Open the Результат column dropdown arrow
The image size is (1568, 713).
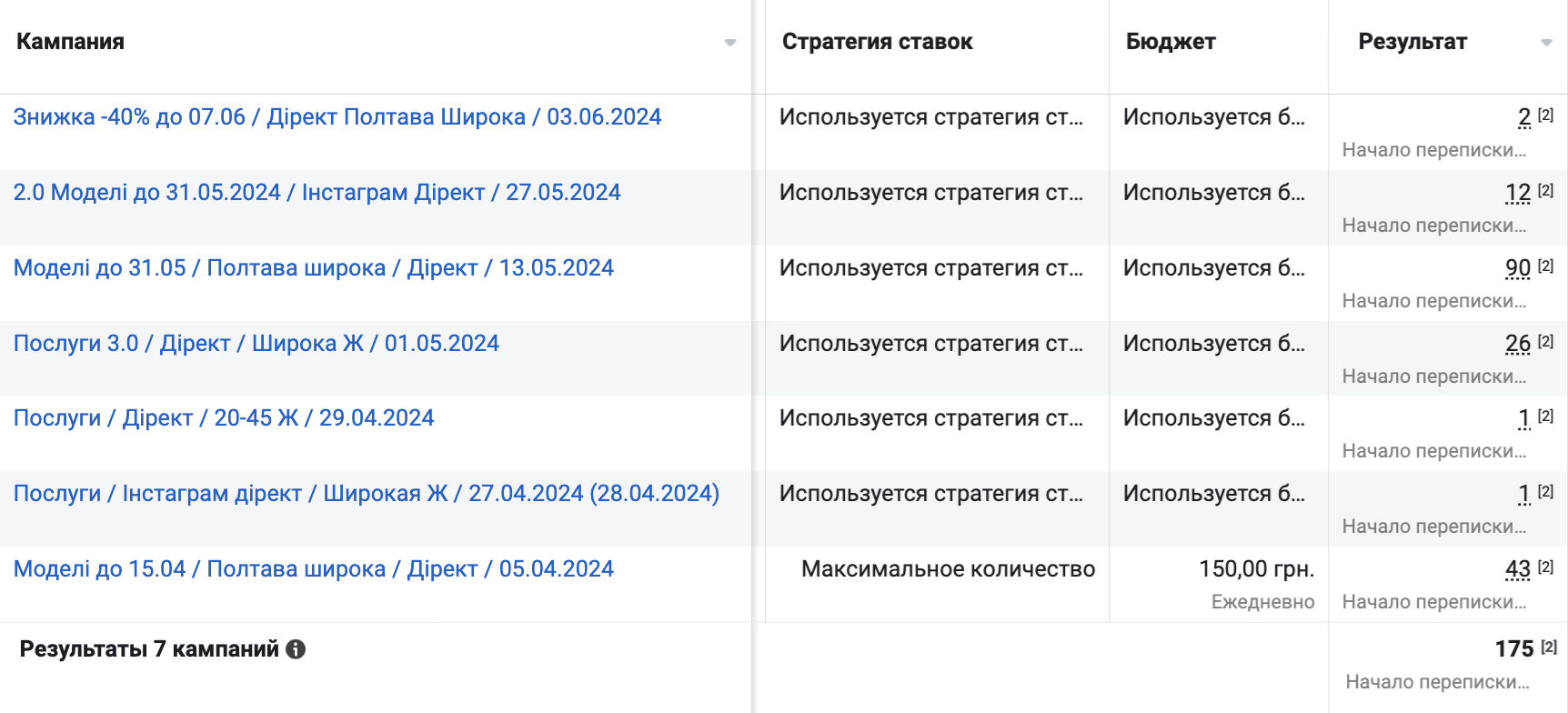pyautogui.click(x=1546, y=43)
